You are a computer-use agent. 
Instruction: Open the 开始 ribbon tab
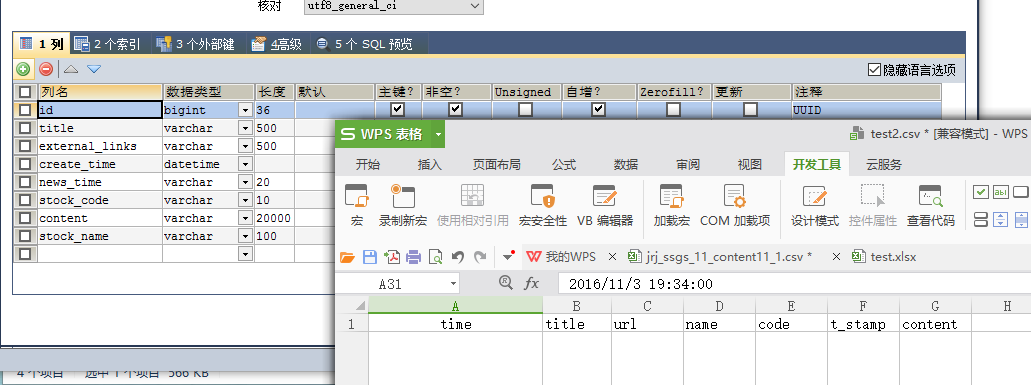pos(368,164)
